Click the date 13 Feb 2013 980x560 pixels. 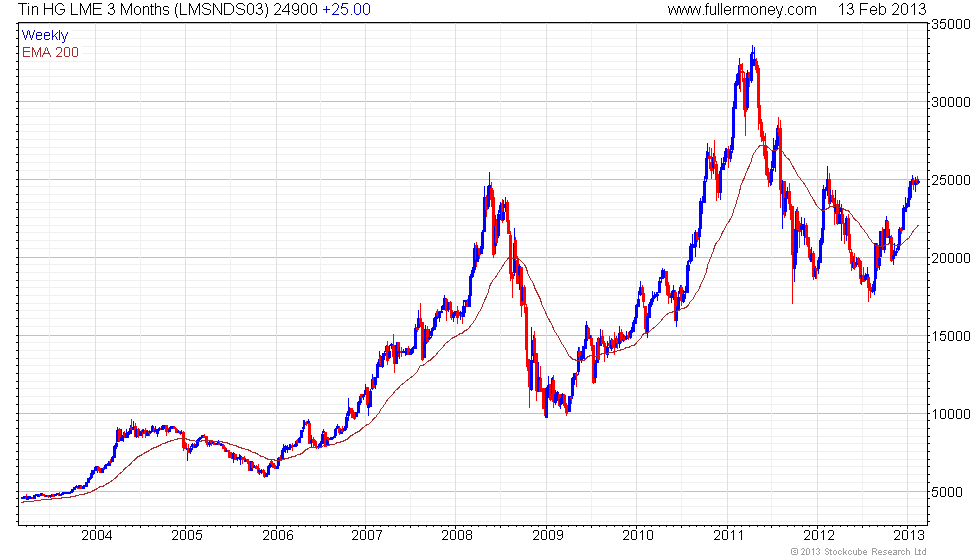(882, 9)
